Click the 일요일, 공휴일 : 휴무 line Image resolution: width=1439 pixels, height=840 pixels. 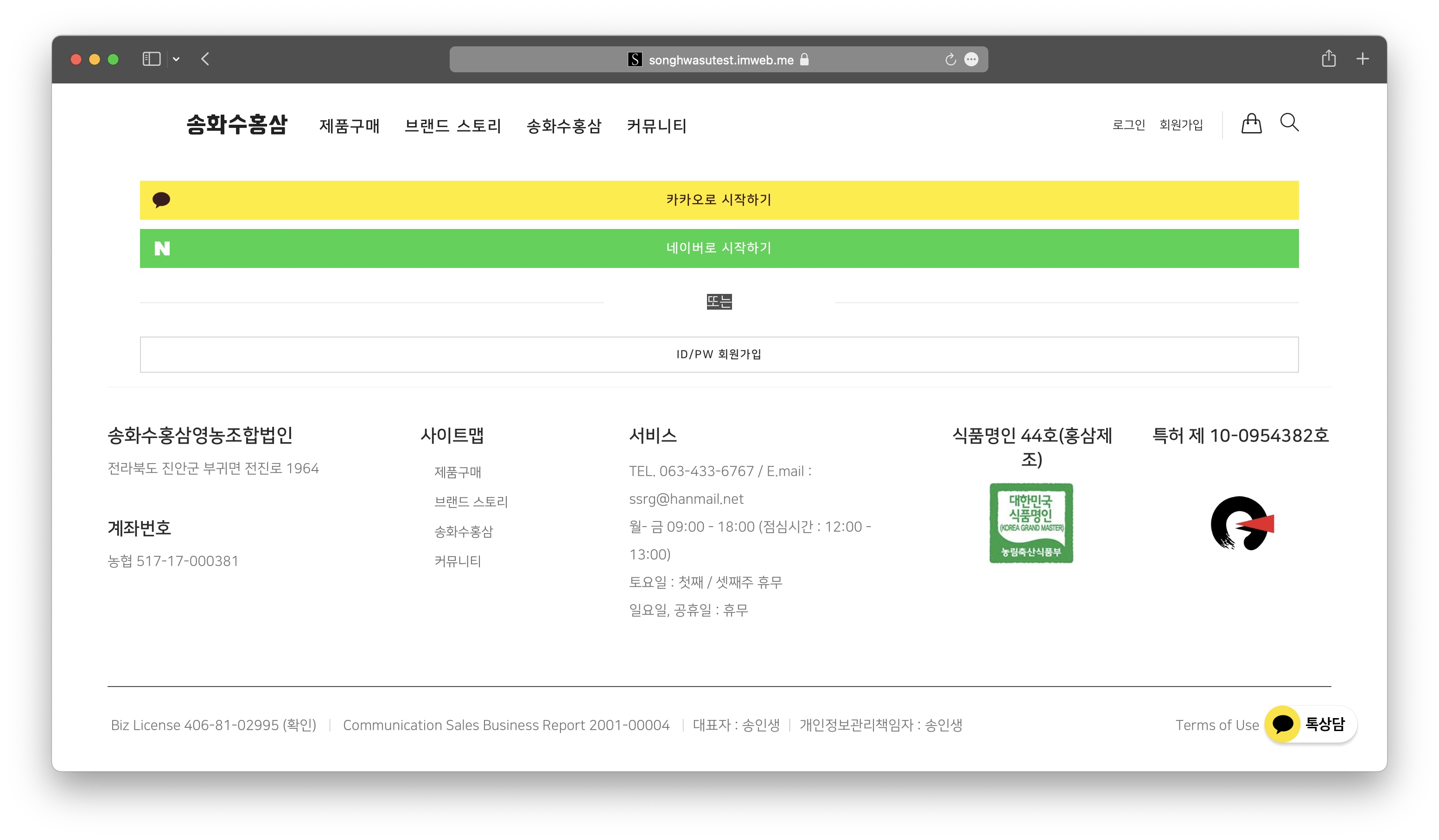point(688,611)
